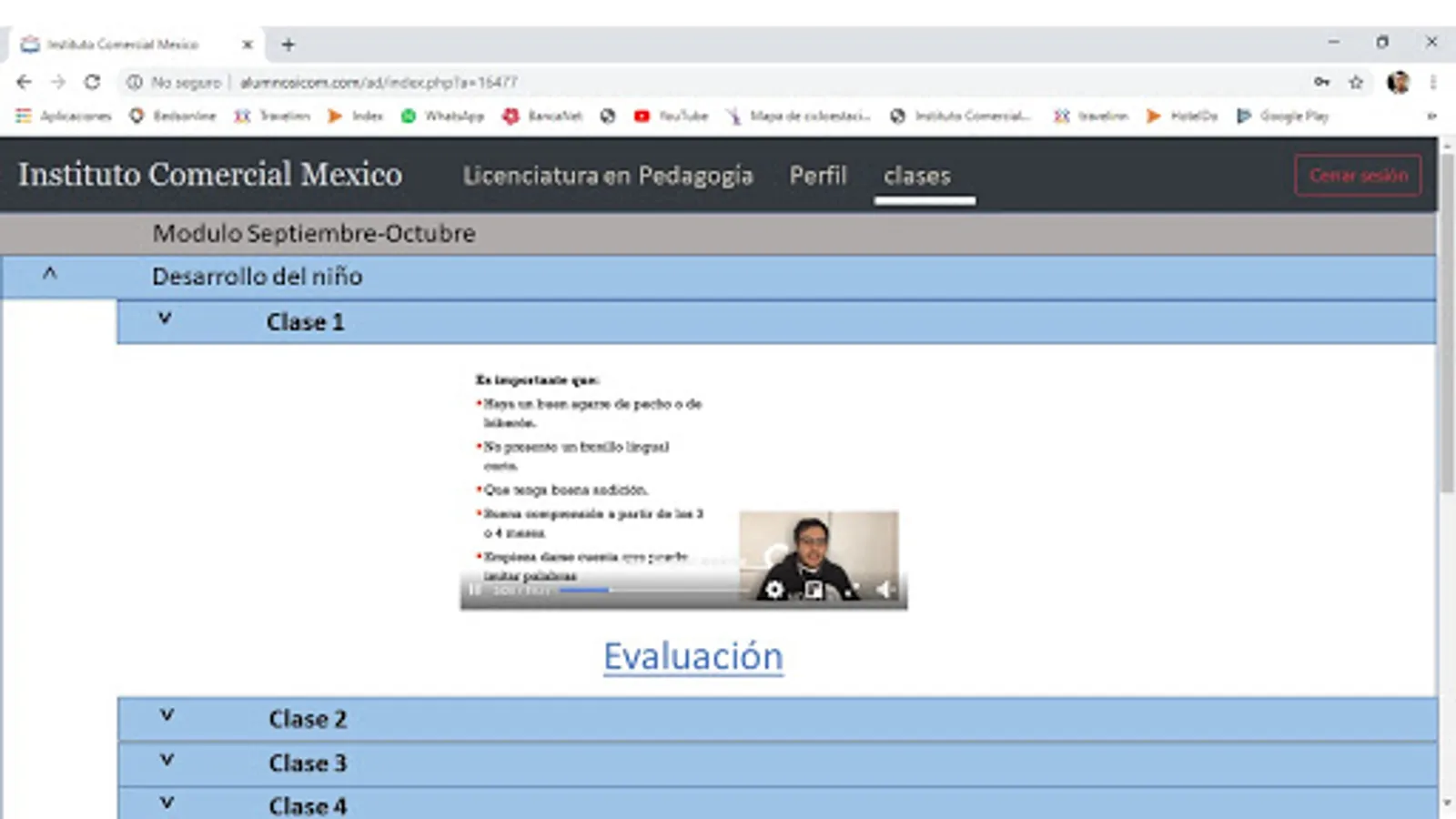Image resolution: width=1456 pixels, height=819 pixels.
Task: Open a new browser tab
Action: [x=288, y=45]
